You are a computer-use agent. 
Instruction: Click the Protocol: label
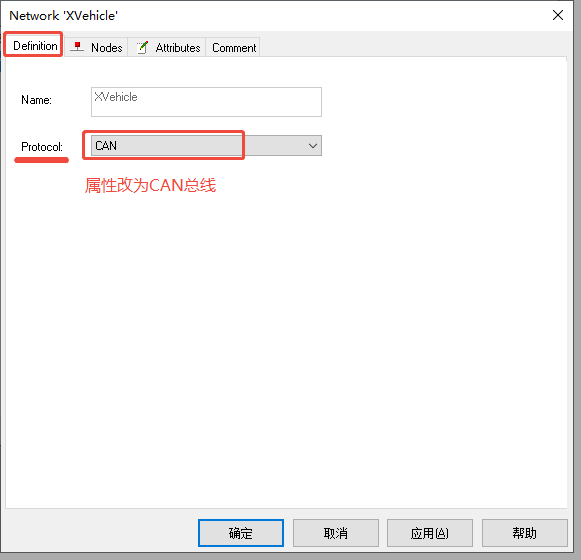[42, 147]
